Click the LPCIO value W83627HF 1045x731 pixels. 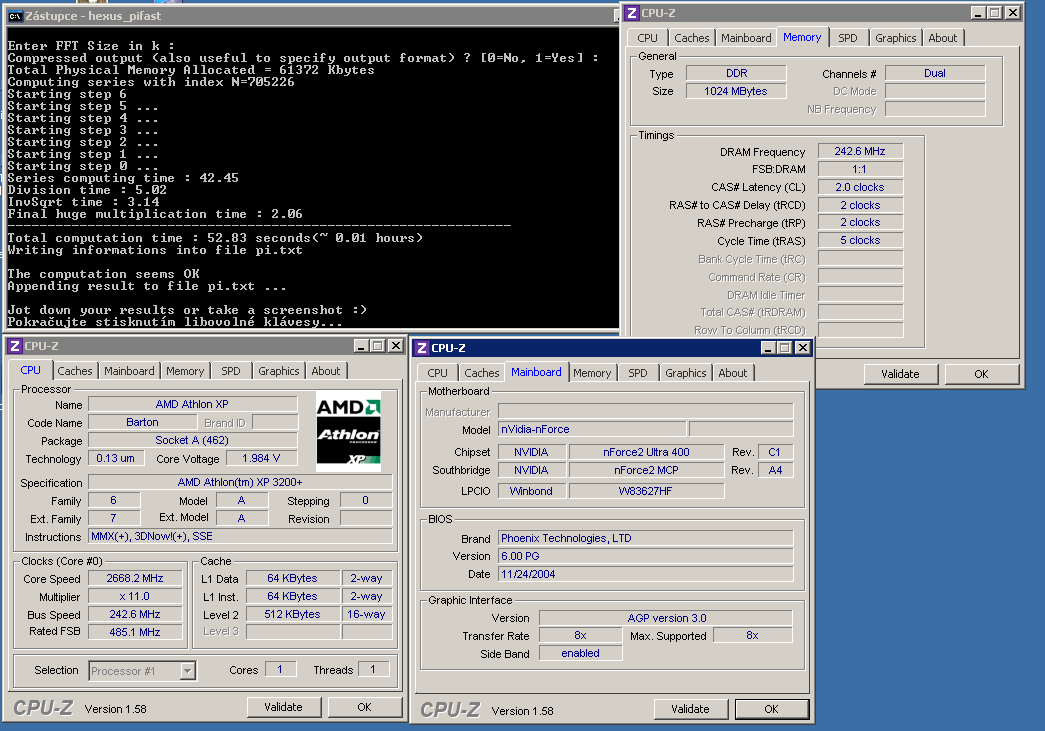pyautogui.click(x=646, y=491)
